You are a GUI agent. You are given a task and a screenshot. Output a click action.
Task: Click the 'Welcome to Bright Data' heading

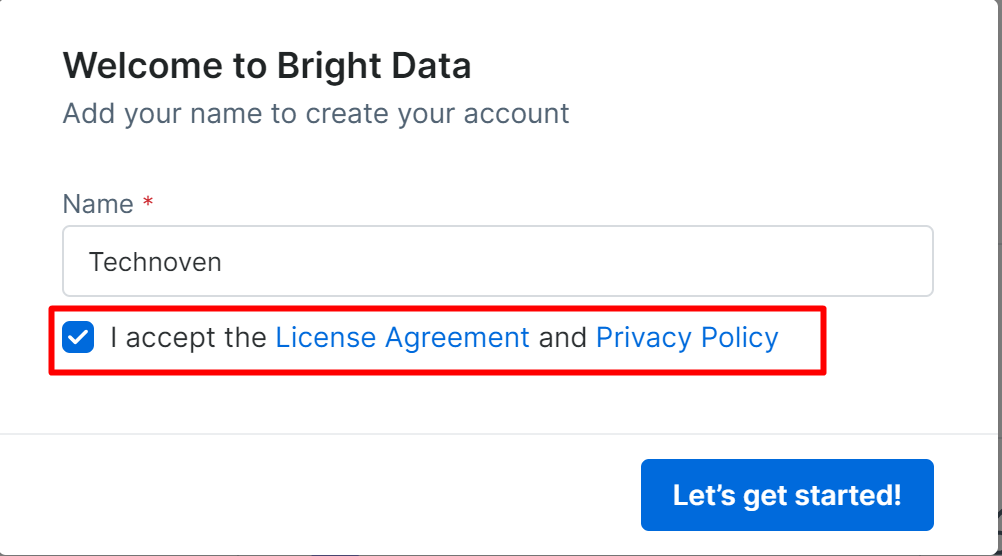267,67
